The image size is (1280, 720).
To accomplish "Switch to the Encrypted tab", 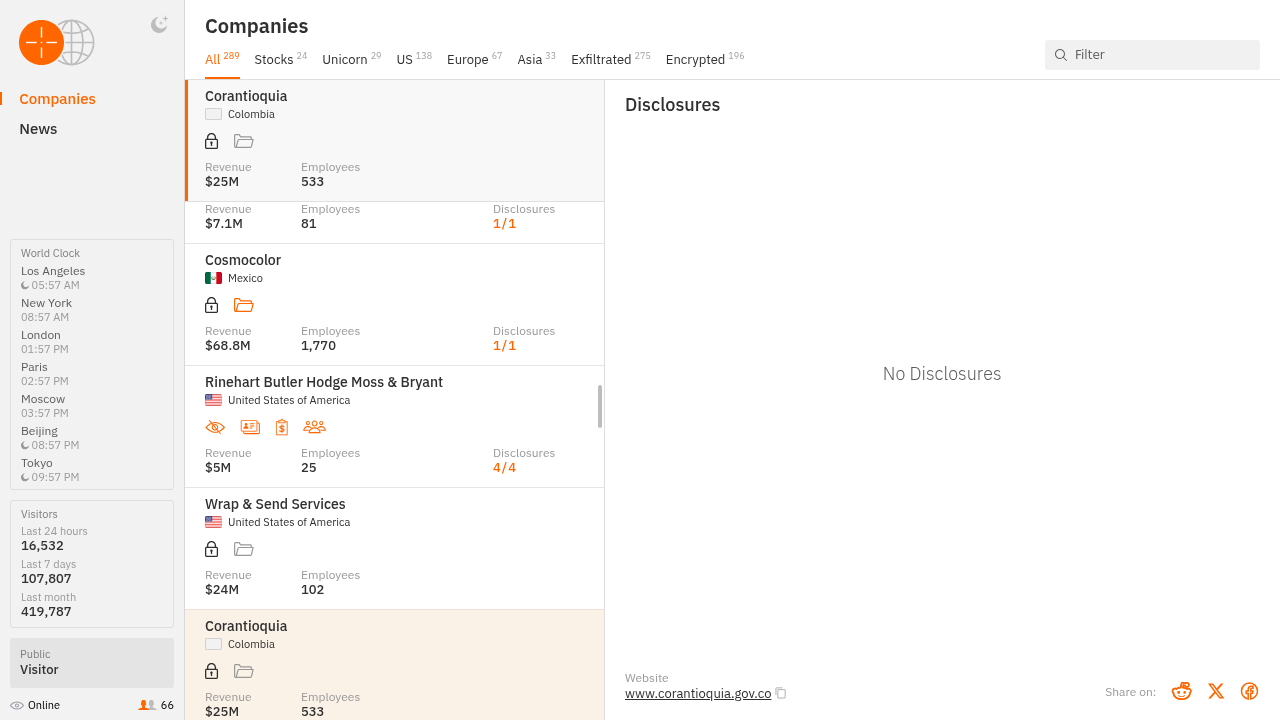I will [705, 59].
